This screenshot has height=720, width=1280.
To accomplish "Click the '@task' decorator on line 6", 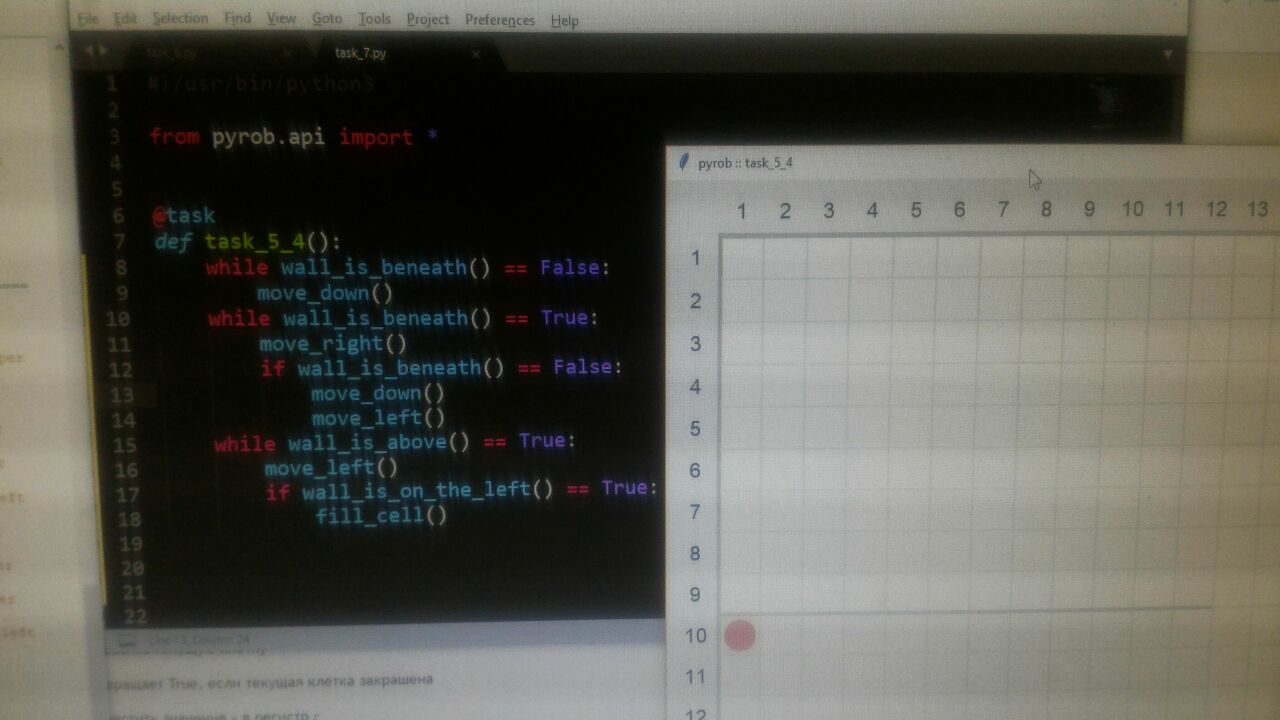I will coord(184,215).
